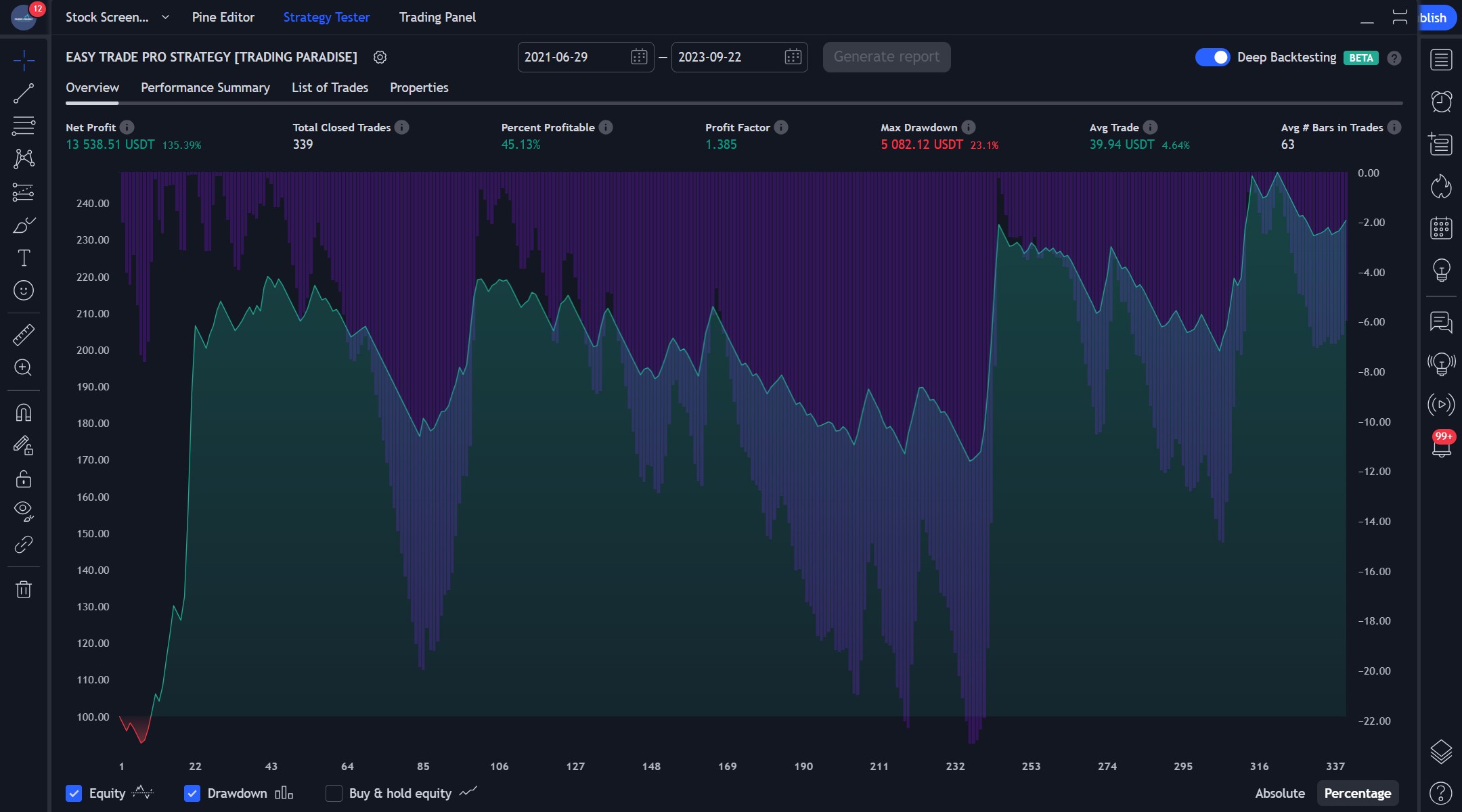Uncheck the Equity checkbox

click(74, 793)
